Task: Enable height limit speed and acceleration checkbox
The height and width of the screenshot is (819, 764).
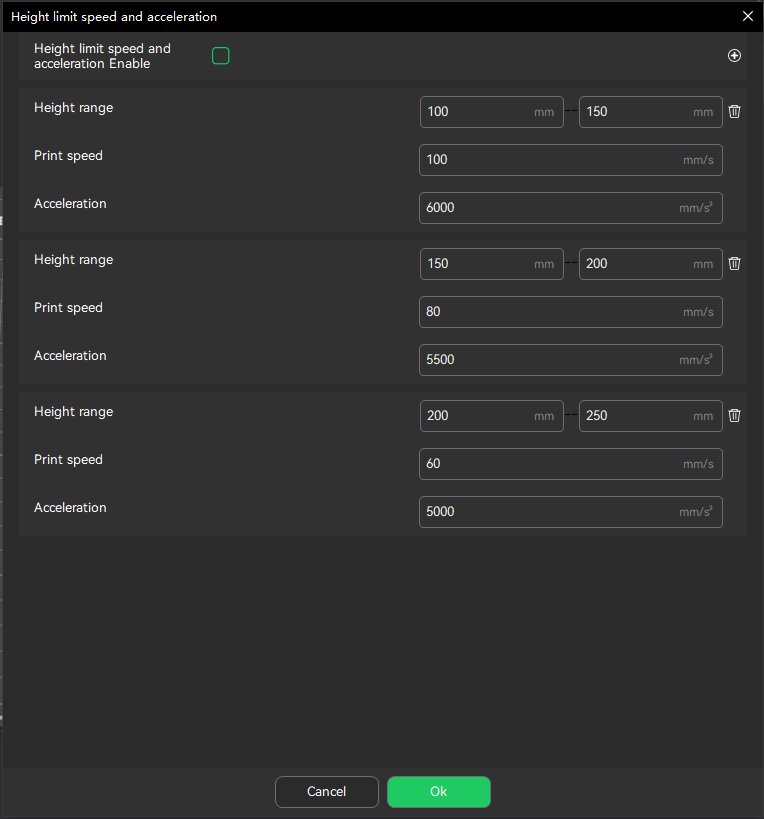Action: coord(221,56)
